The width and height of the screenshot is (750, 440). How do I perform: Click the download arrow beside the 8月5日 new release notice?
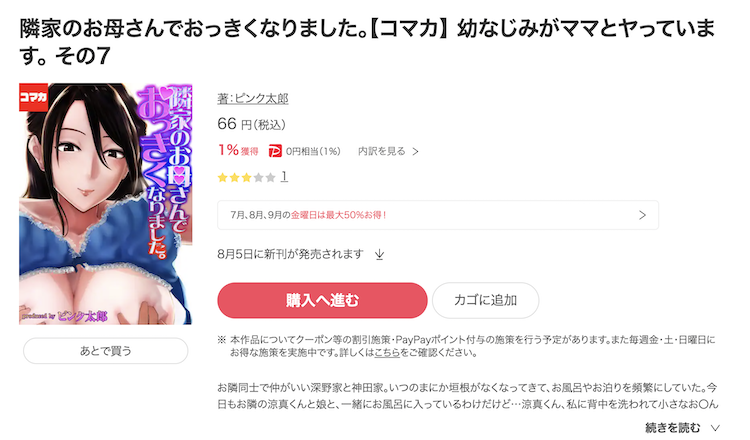point(379,254)
